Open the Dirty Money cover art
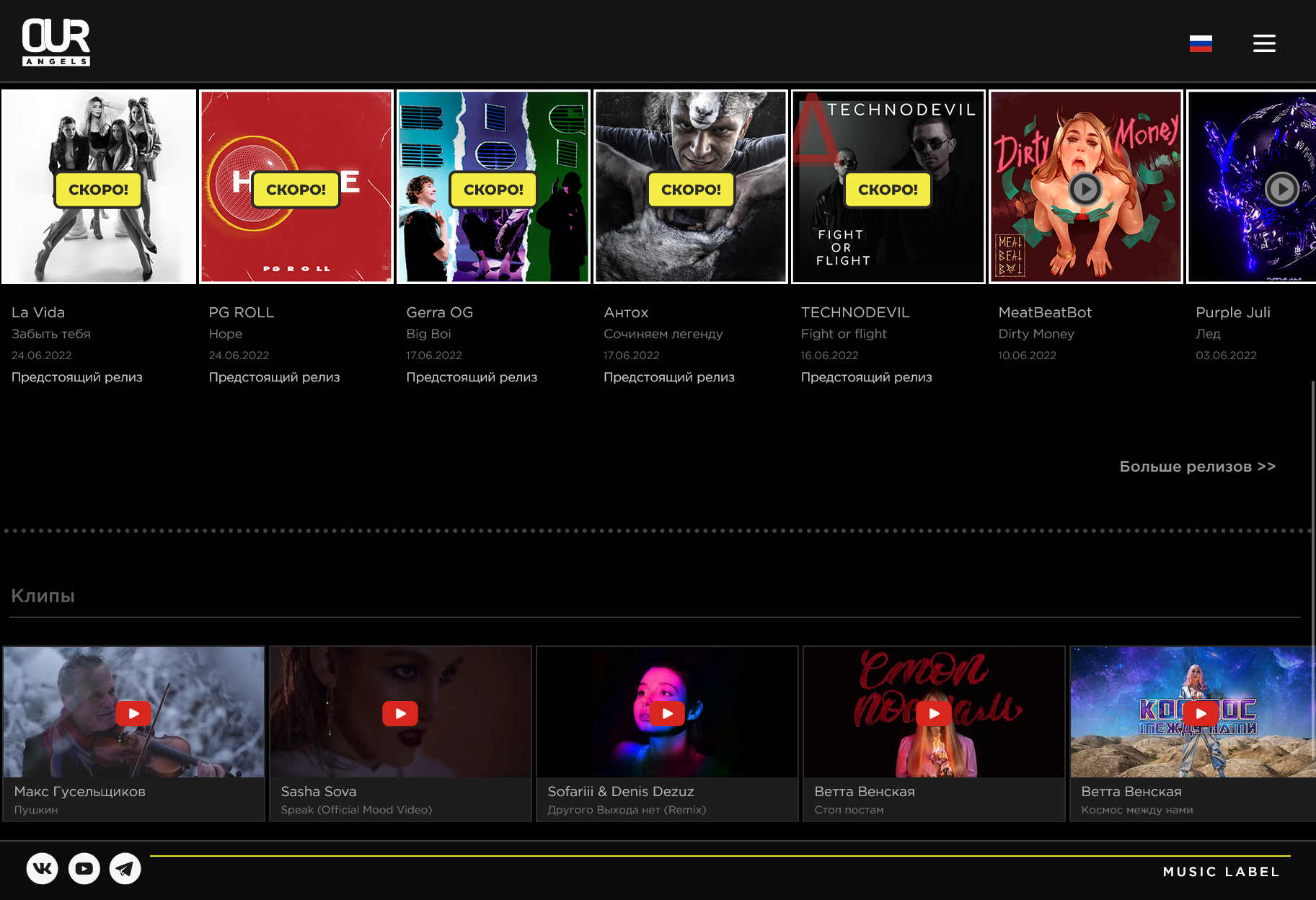The image size is (1316, 900). coord(1086,187)
